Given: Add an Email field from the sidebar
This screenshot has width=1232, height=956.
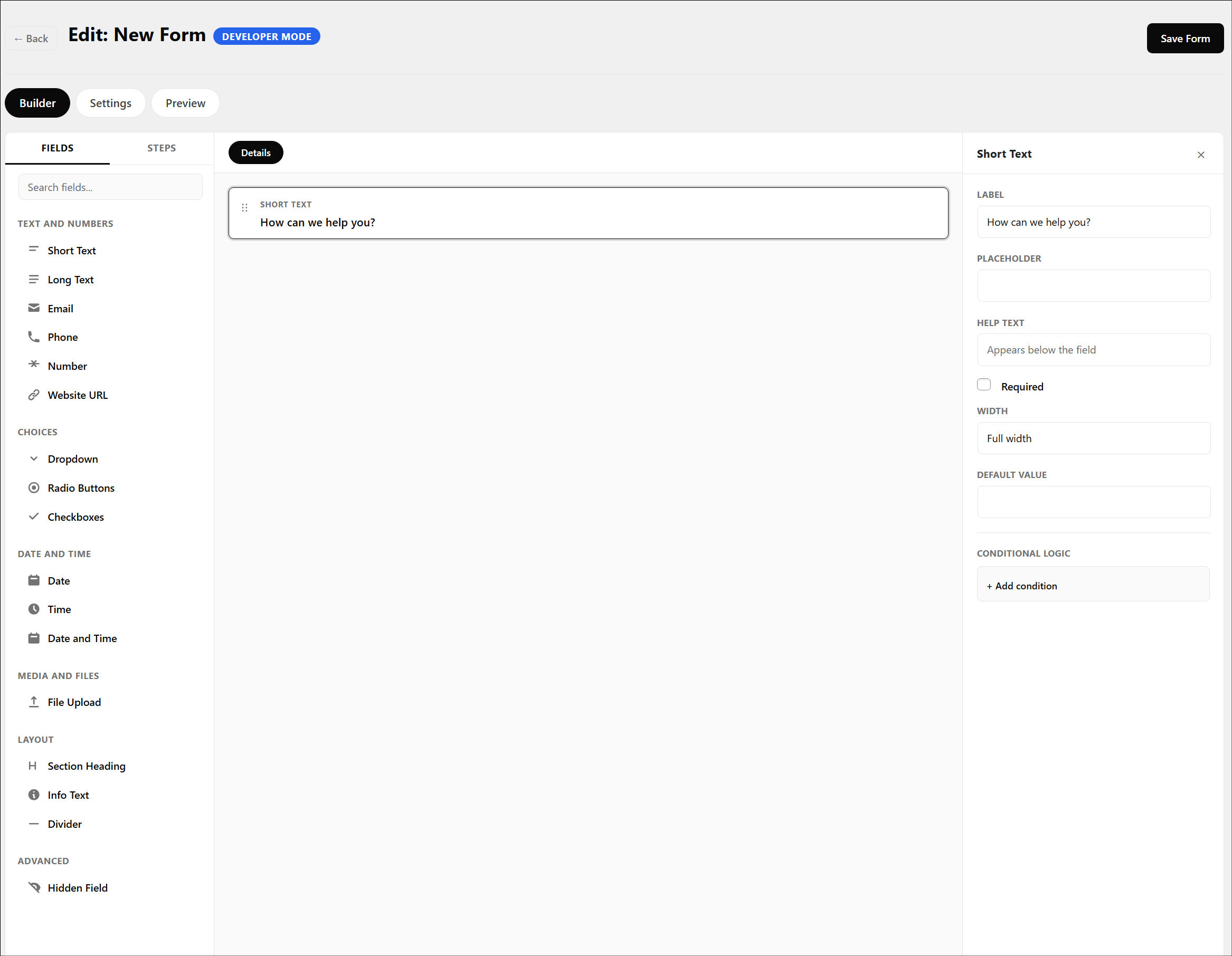Looking at the screenshot, I should coord(60,308).
